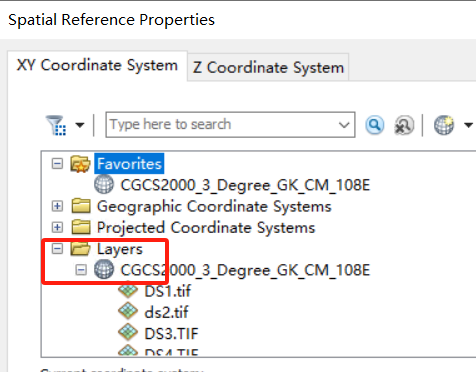
Task: Click the Spatial Reference Properties title text
Action: coord(111,20)
